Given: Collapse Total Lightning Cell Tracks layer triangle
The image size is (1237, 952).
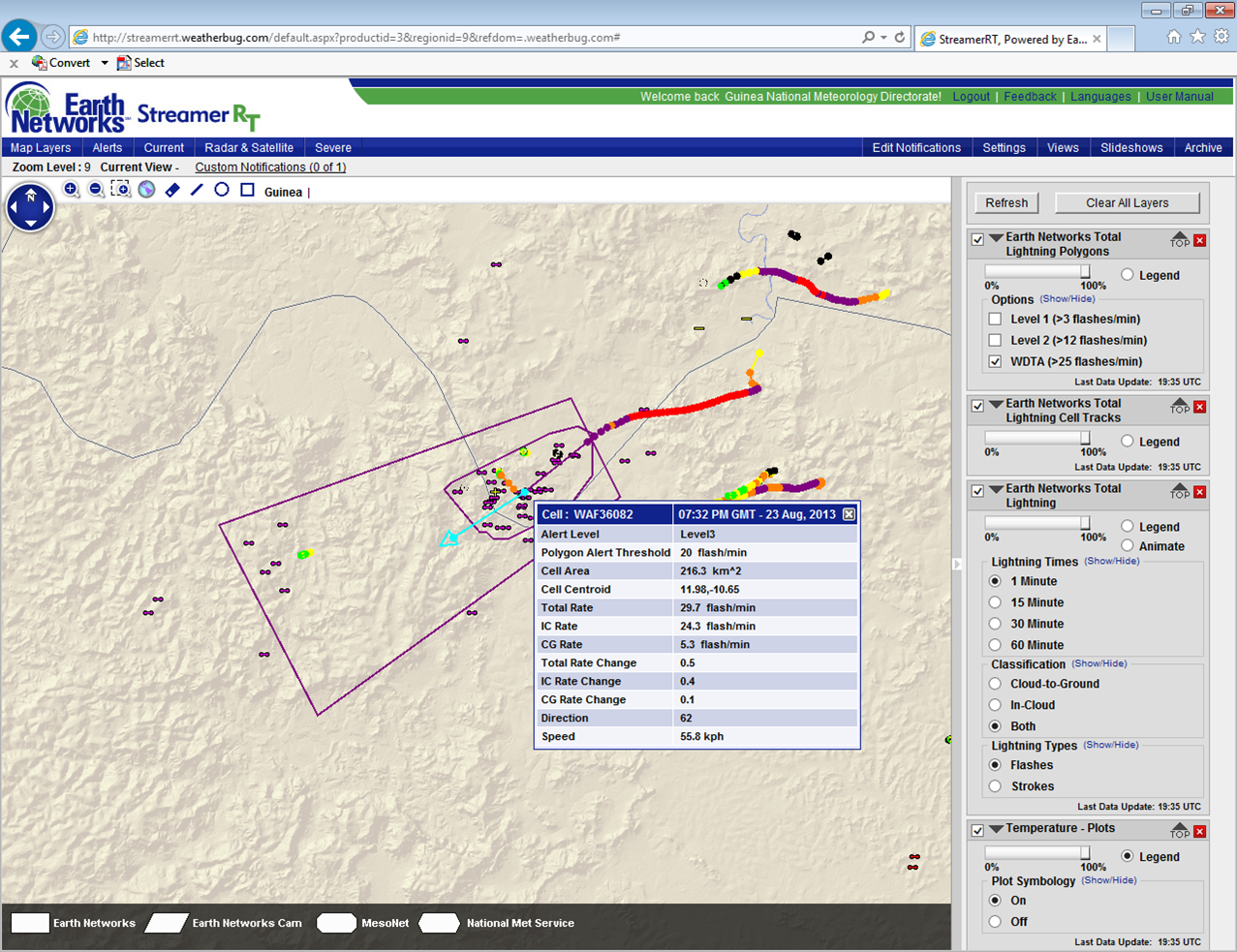Looking at the screenshot, I should [996, 404].
